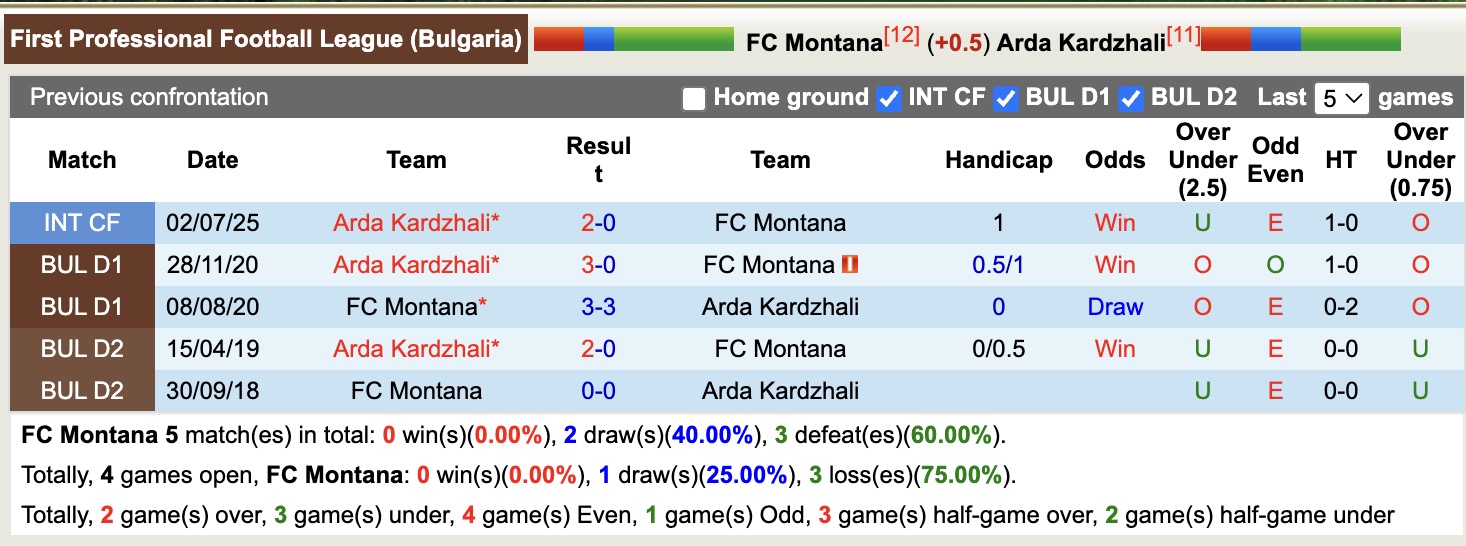Uncheck the INT CF filter
The image size is (1466, 546).
click(x=888, y=98)
